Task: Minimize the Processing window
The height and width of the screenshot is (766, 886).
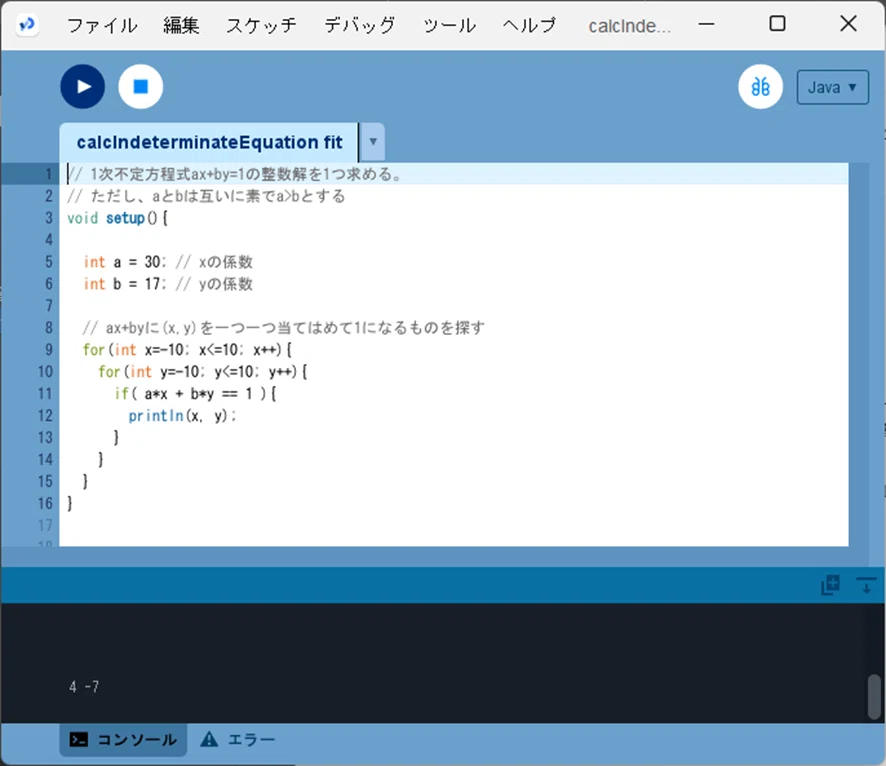Action: (706, 24)
